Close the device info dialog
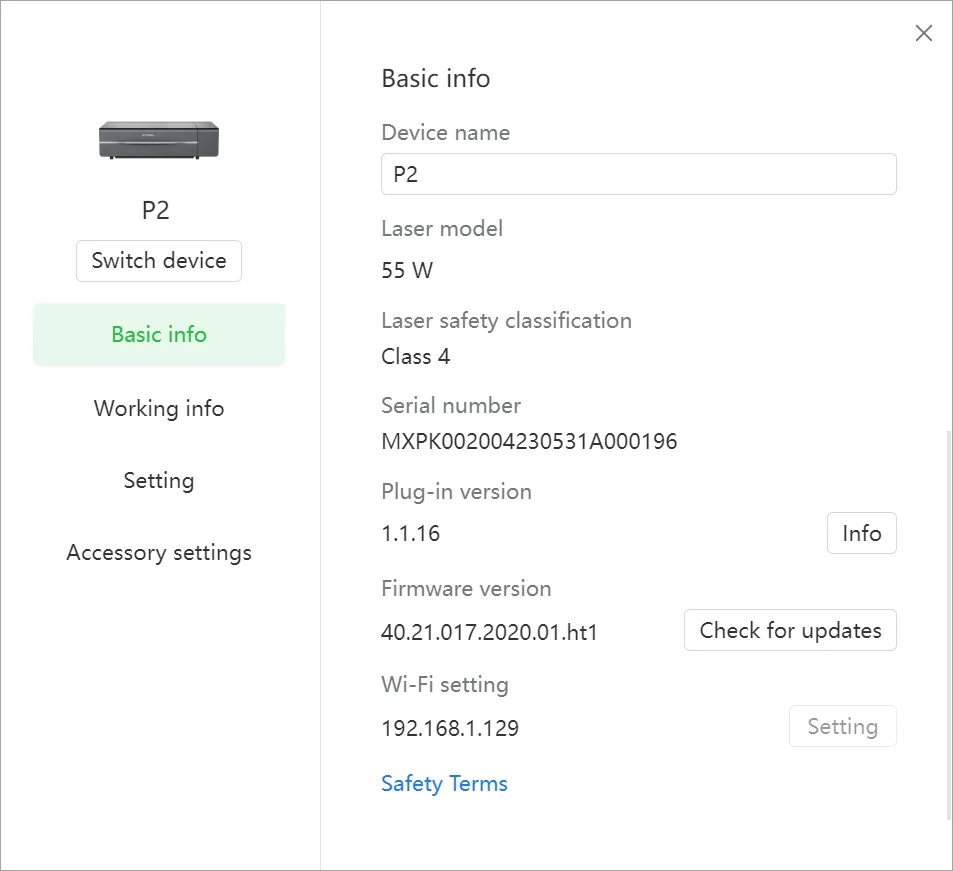Image resolution: width=953 pixels, height=871 pixels. point(923,33)
